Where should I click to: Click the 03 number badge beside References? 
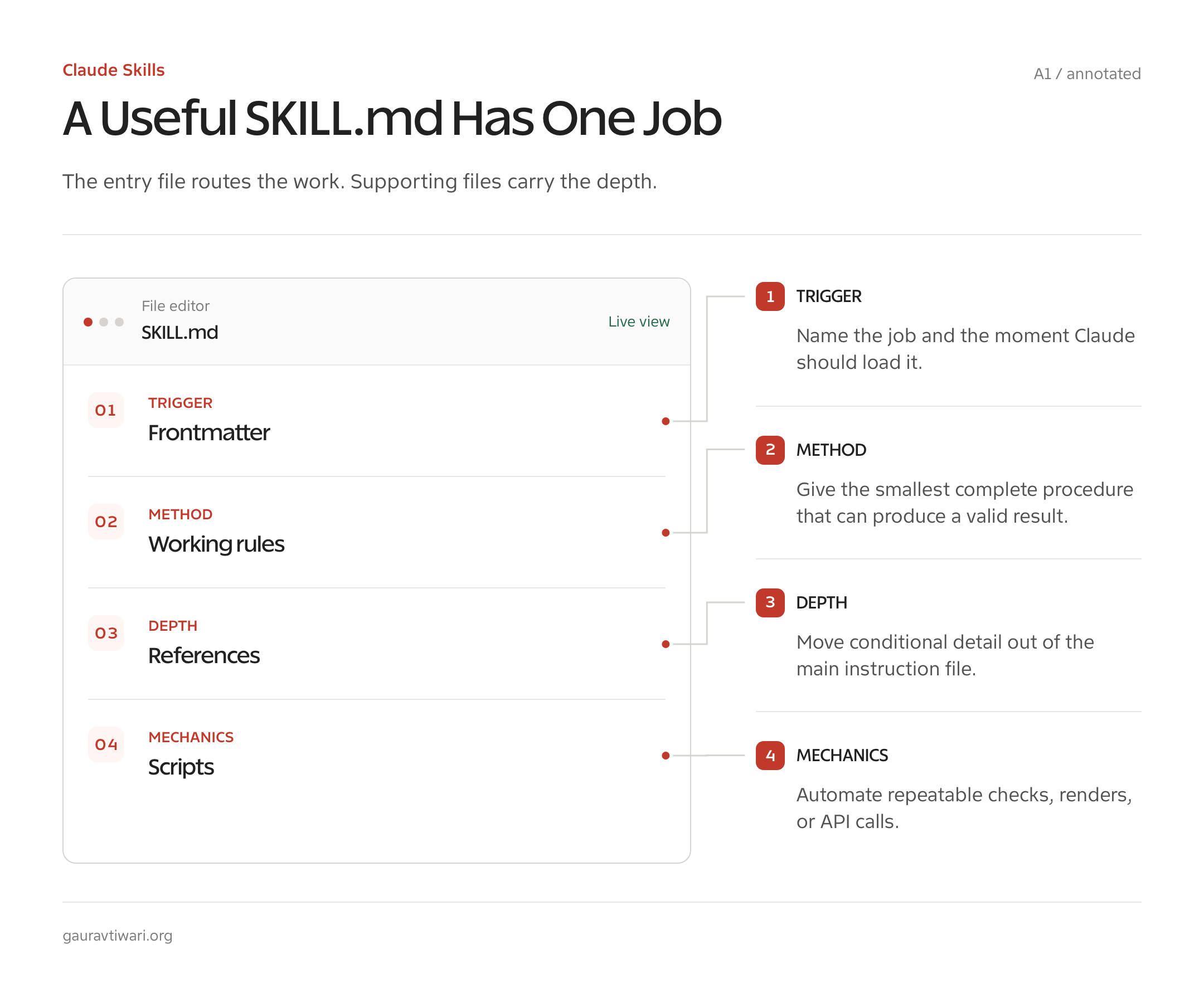click(106, 634)
